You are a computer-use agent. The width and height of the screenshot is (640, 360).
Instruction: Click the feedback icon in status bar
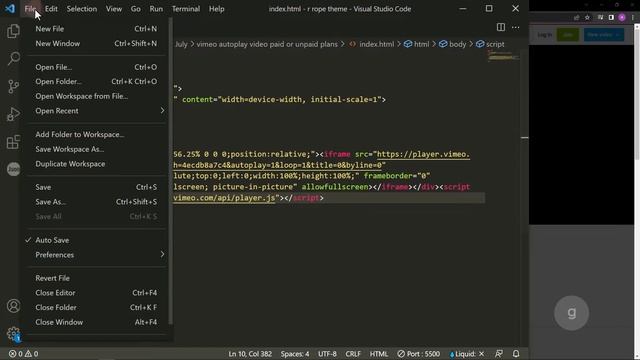[498, 354]
